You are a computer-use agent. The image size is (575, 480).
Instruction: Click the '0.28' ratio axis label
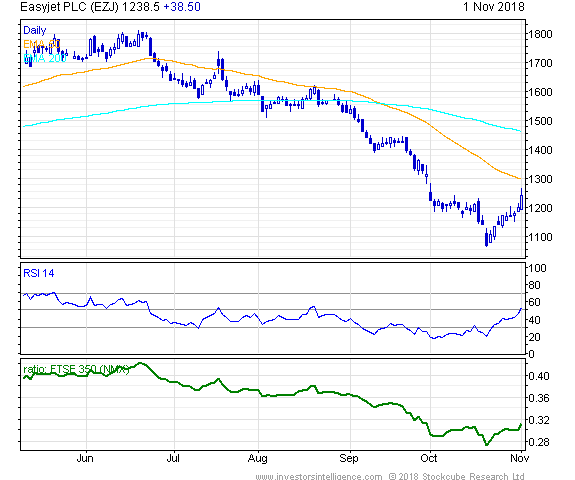click(x=539, y=442)
